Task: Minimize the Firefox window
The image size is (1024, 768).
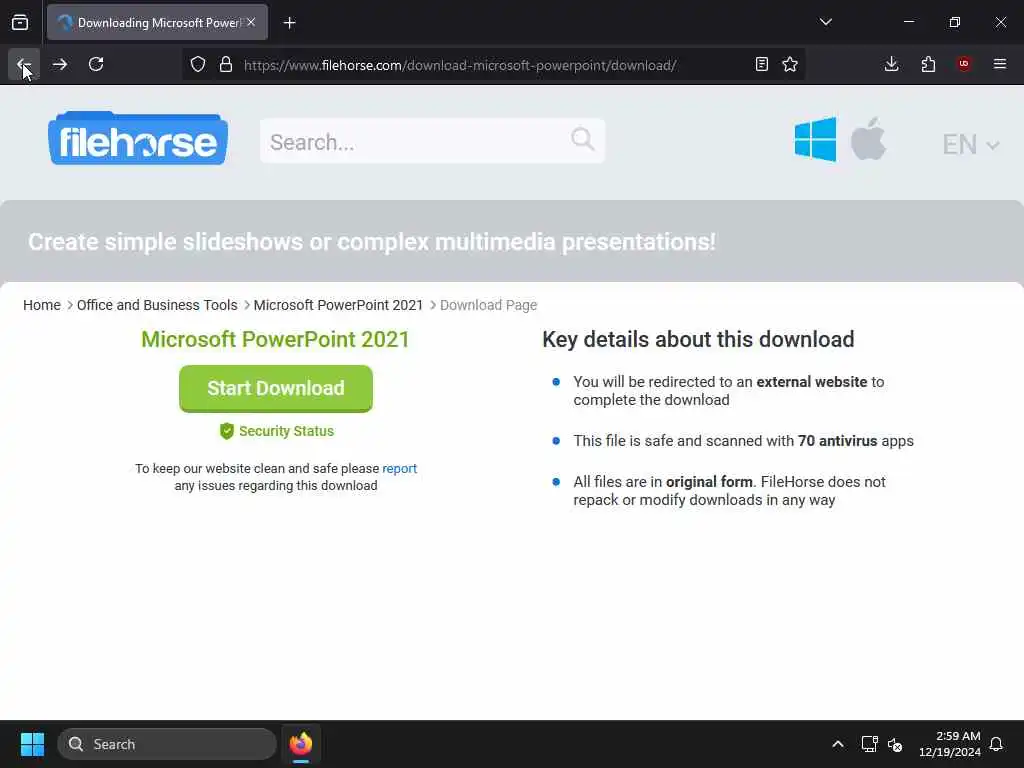Action: (x=908, y=22)
